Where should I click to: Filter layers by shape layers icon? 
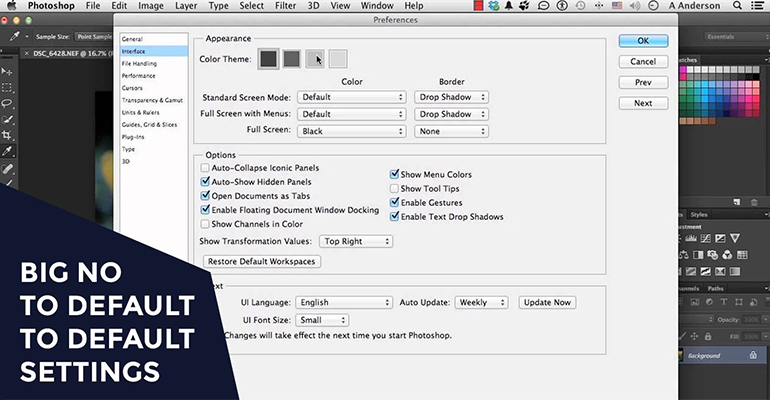coord(739,302)
